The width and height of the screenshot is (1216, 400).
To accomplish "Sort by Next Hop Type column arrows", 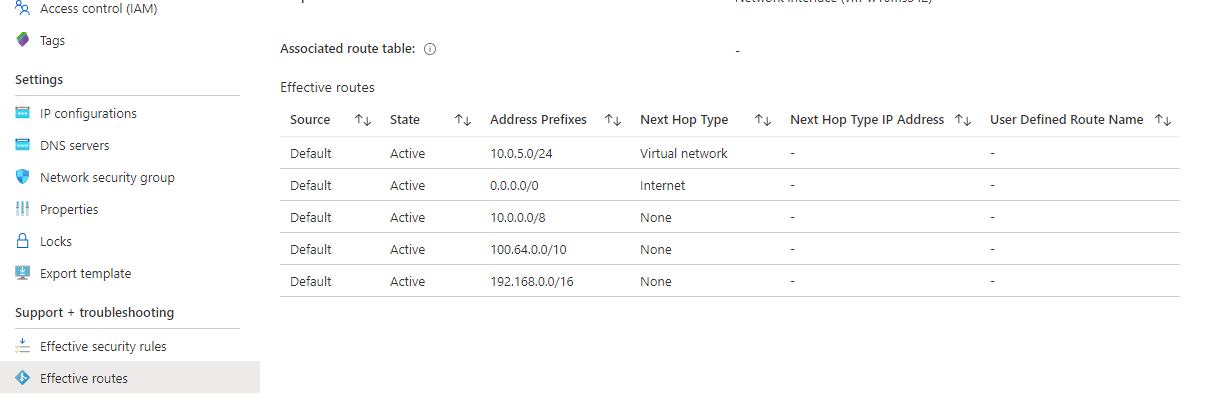I will tap(763, 120).
